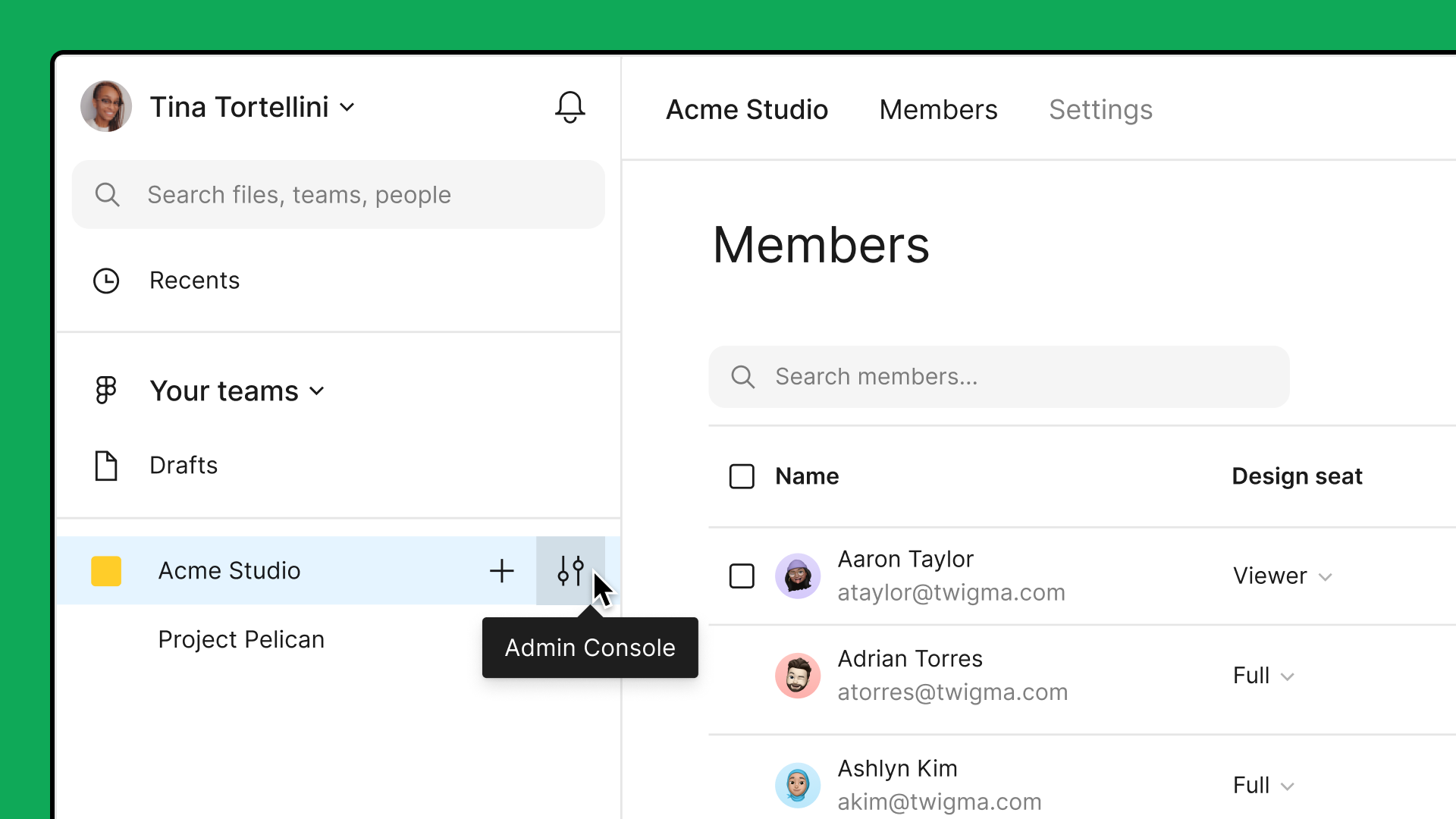Click the plus icon next to Acme Studio
Screen dimensions: 1456x819
pyautogui.click(x=501, y=570)
